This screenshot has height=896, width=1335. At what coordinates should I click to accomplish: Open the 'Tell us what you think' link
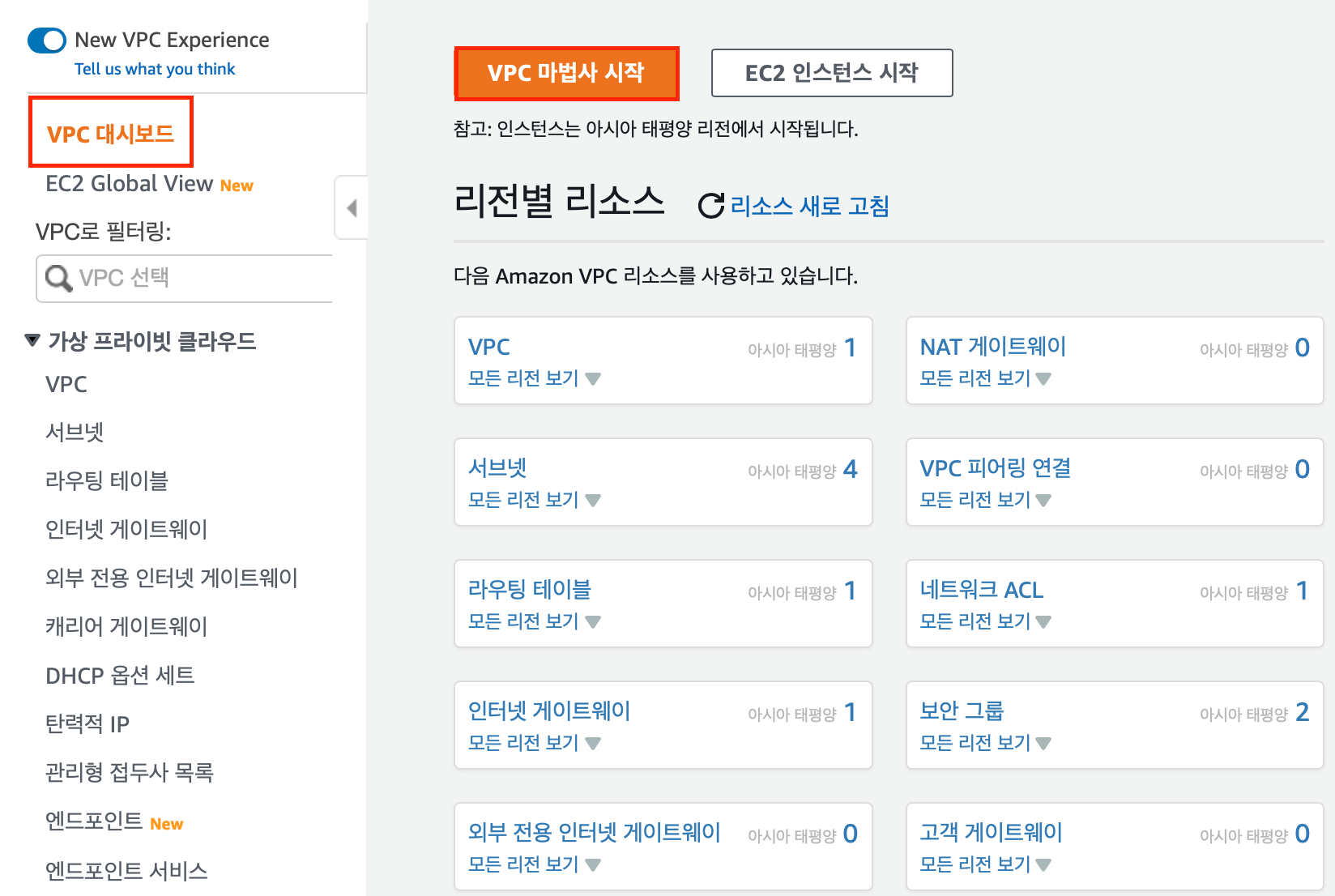tap(155, 69)
